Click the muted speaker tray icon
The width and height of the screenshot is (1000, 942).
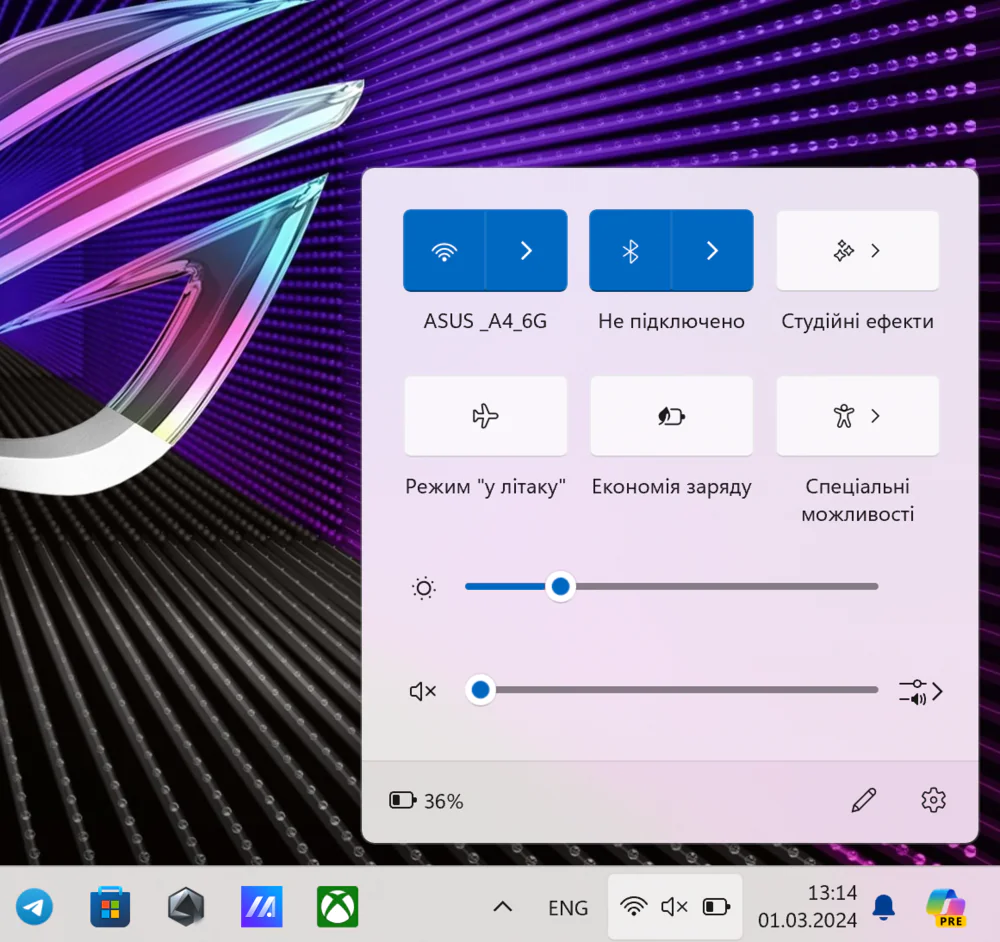[674, 906]
